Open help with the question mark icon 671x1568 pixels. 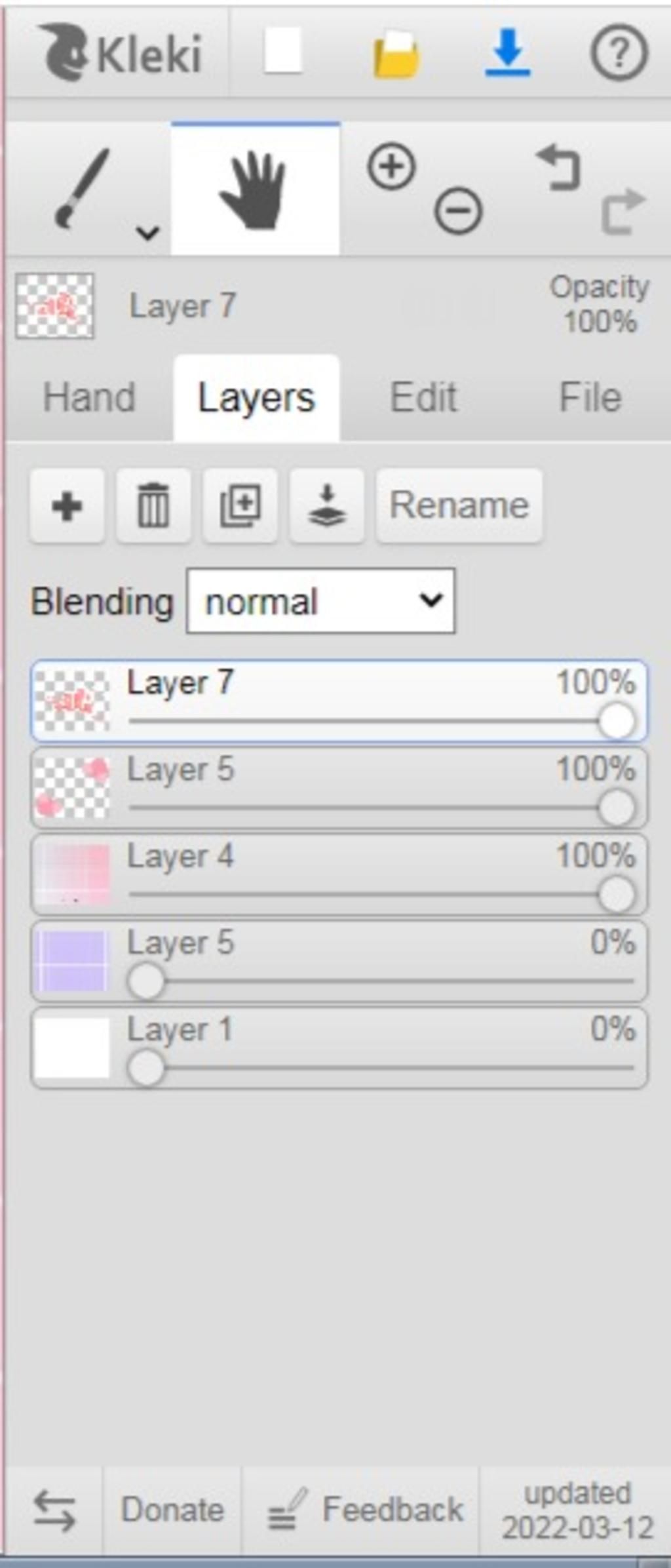(x=619, y=52)
